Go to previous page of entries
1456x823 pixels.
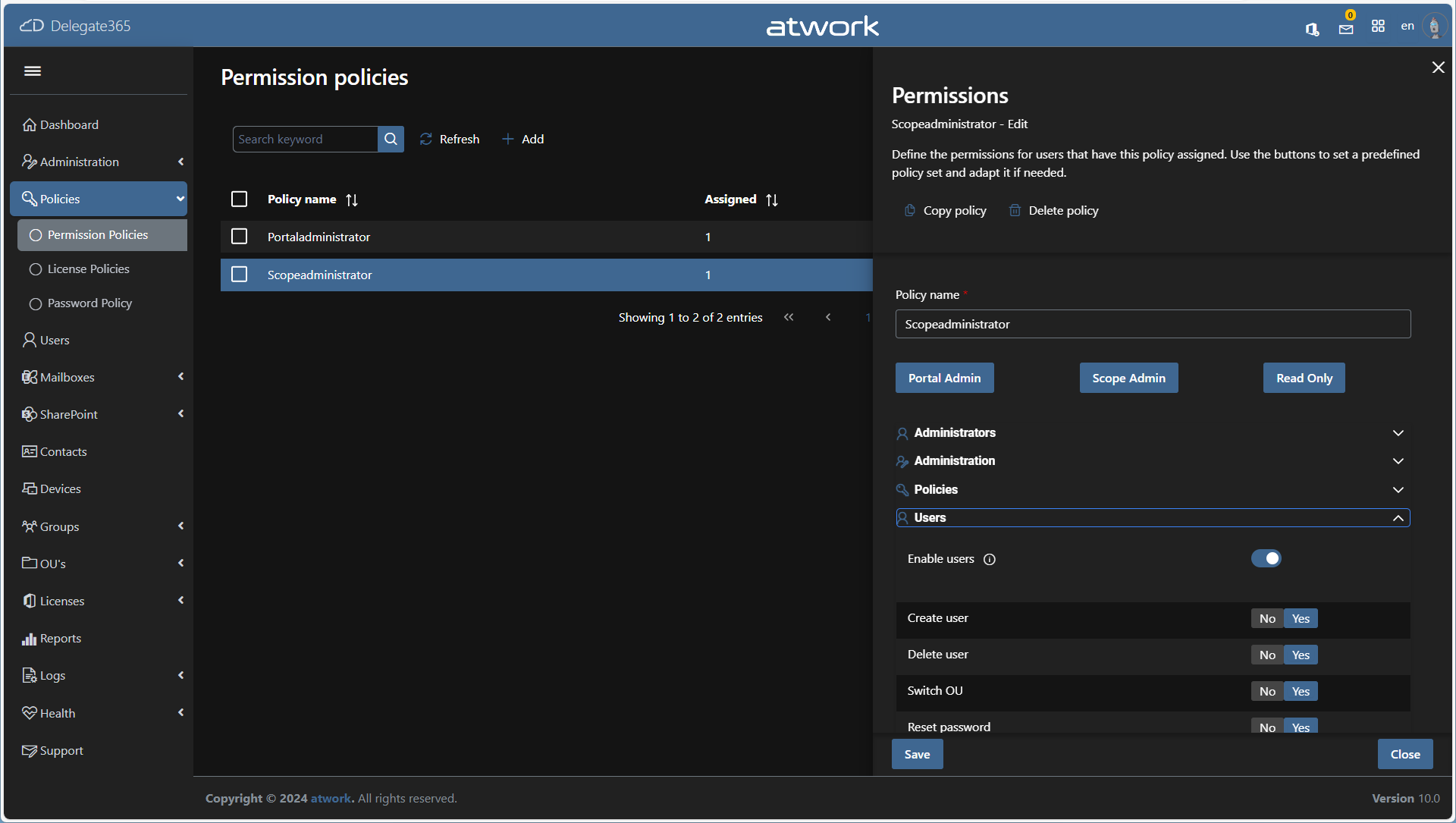pyautogui.click(x=828, y=317)
